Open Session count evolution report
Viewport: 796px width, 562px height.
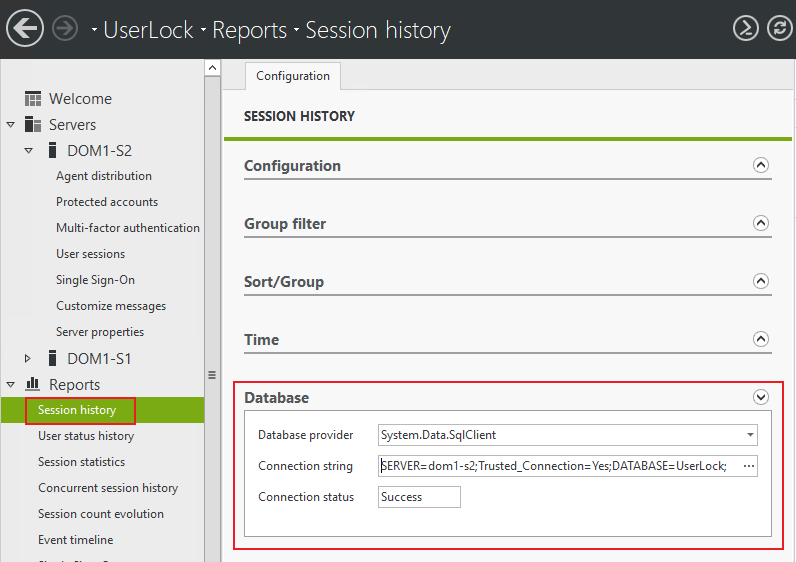[101, 513]
